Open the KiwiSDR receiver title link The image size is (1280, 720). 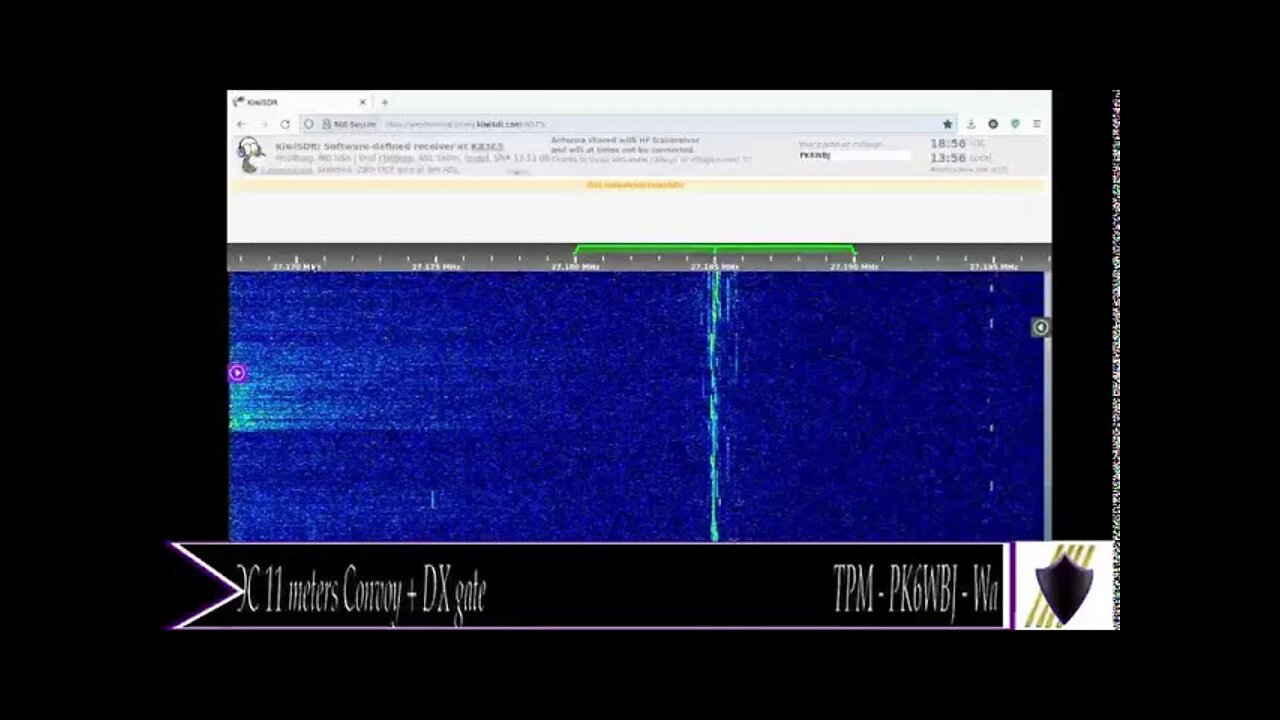(390, 147)
